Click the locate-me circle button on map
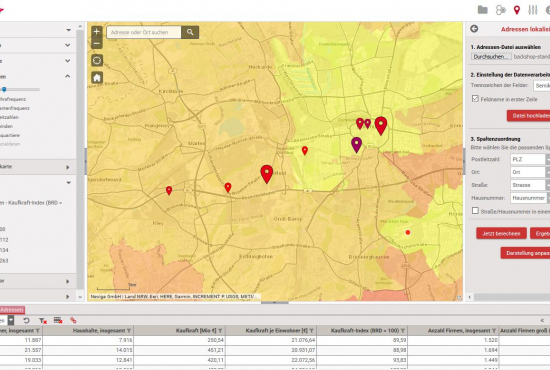The width and height of the screenshot is (550, 370). point(97,60)
